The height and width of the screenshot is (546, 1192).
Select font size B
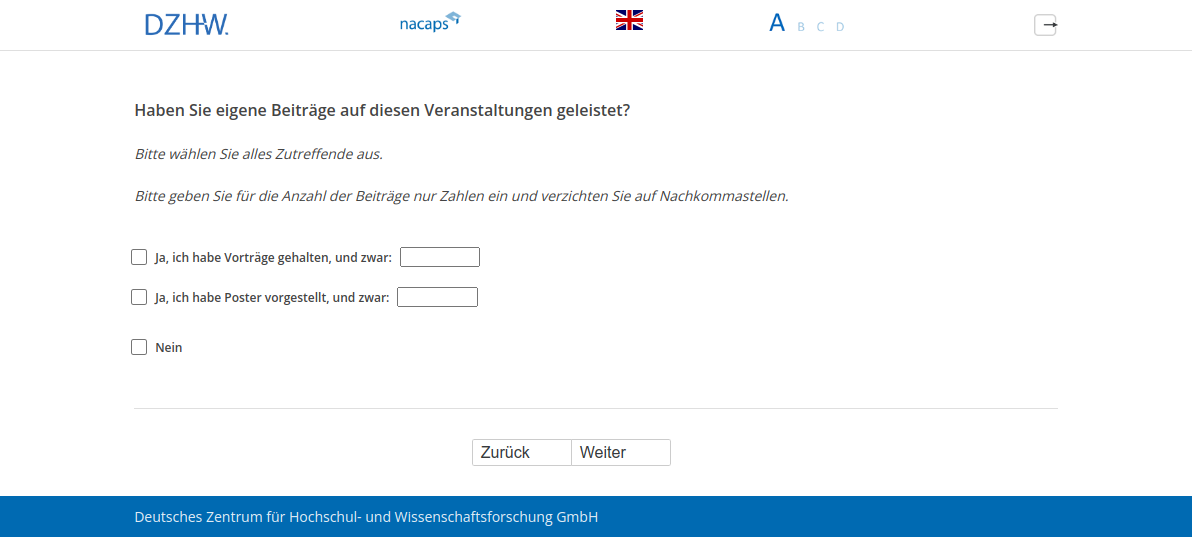(801, 27)
